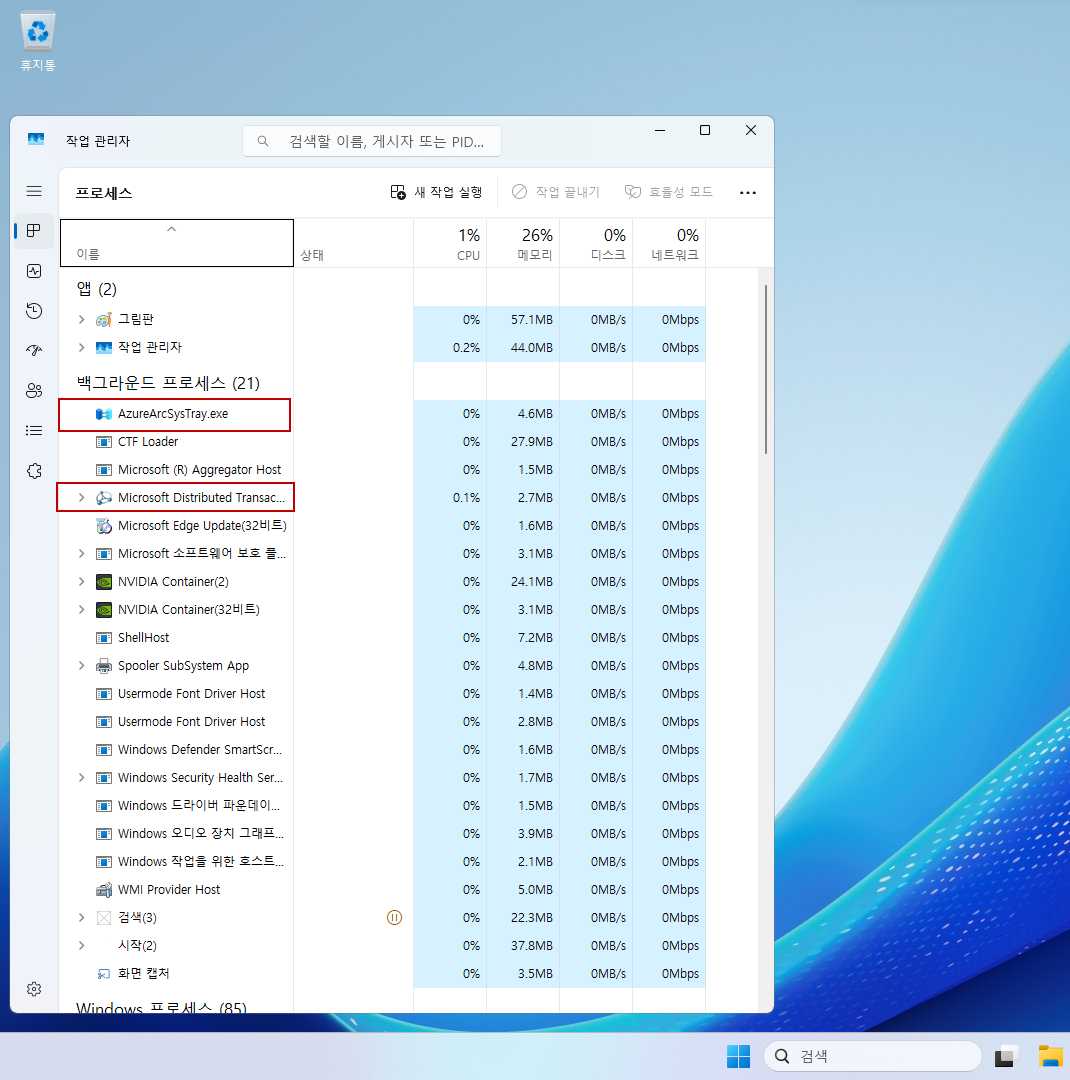Click the 27.9MB memory value of CTF Loader
The height and width of the screenshot is (1080, 1070).
tap(531, 442)
